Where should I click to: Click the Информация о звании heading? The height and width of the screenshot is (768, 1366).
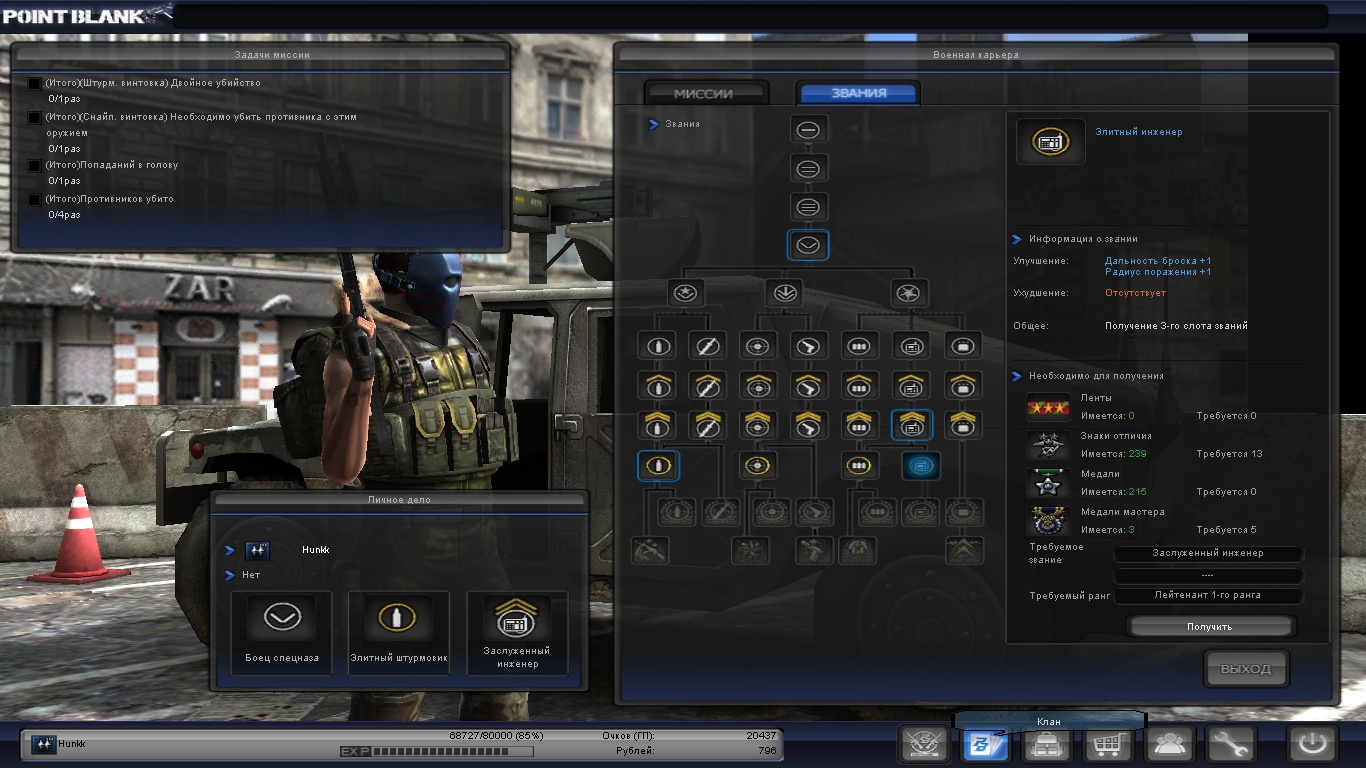pos(1083,239)
